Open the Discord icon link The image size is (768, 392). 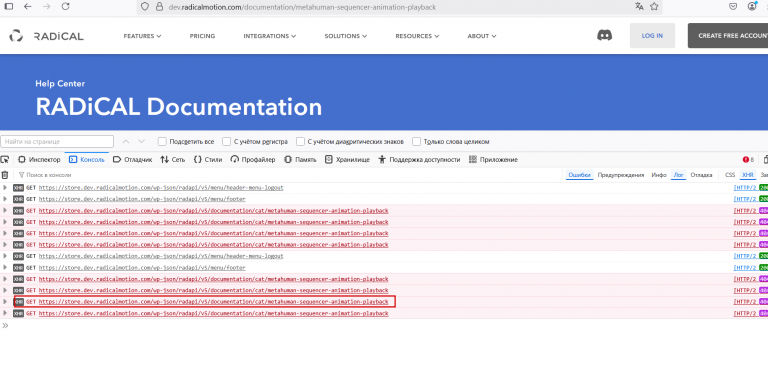[x=604, y=35]
